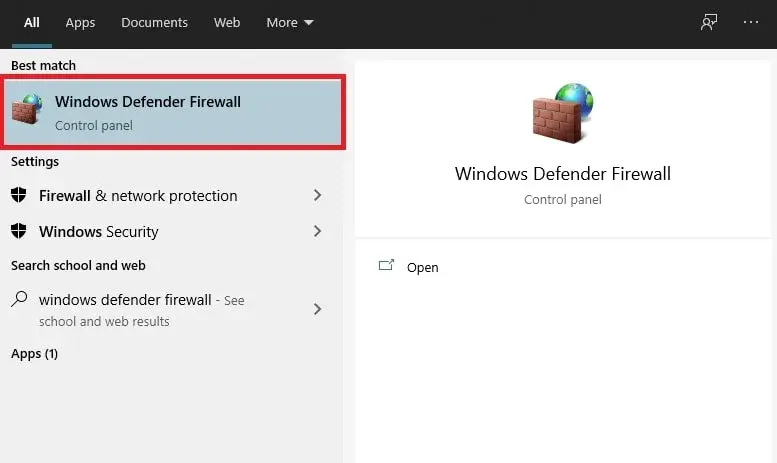Click shield icon beside Firewall & network protection
The height and width of the screenshot is (463, 777).
19,195
